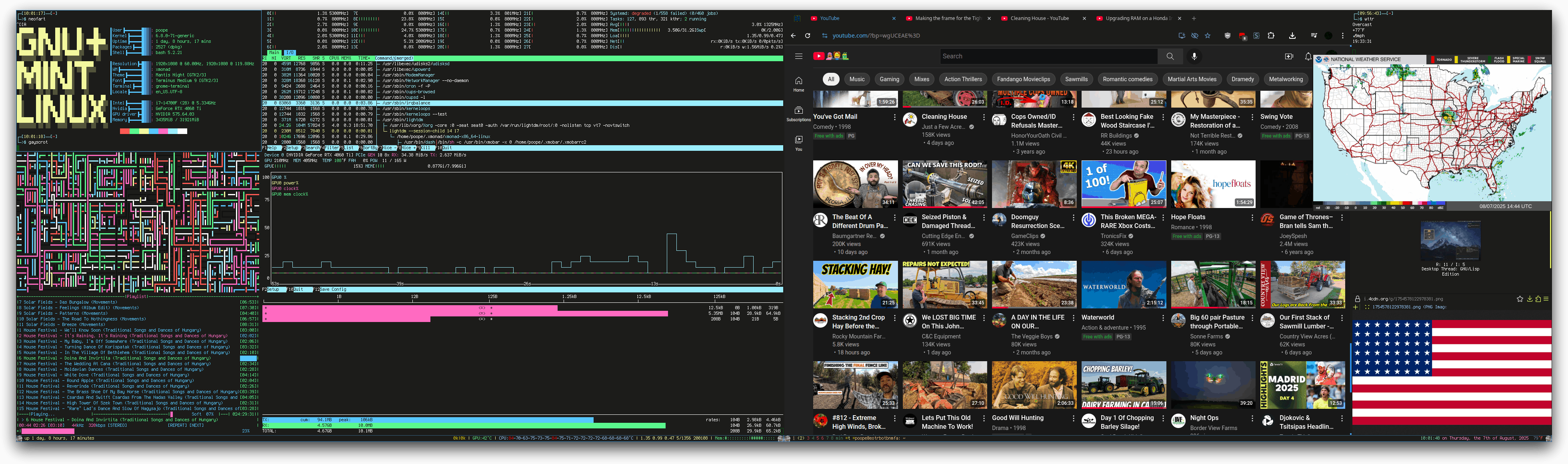Select the Martial Arts Movies chip
The width and height of the screenshot is (1568, 464).
pos(1192,79)
